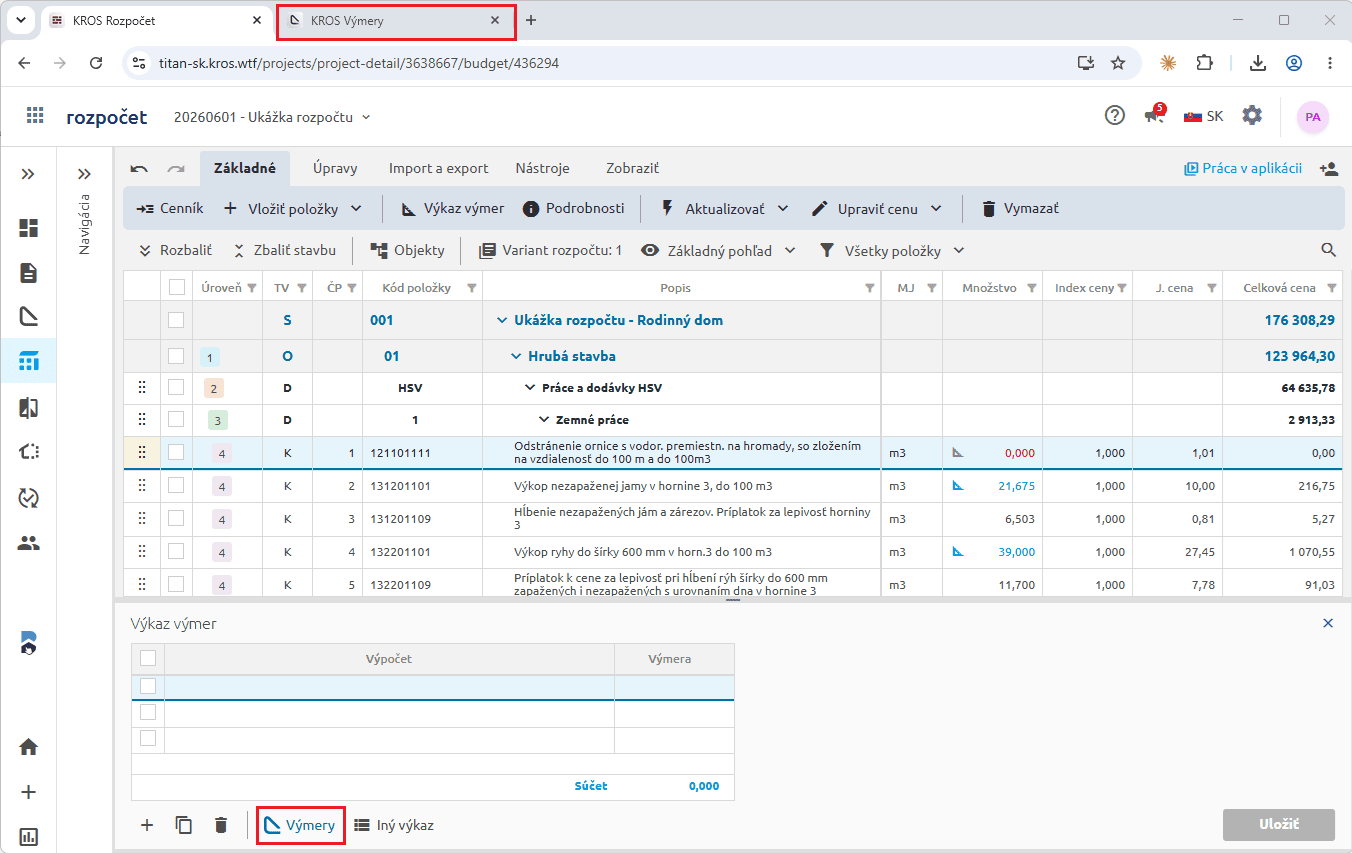1352x853 pixels.
Task: Switch to KROS Výmery browser tab
Action: (x=396, y=21)
